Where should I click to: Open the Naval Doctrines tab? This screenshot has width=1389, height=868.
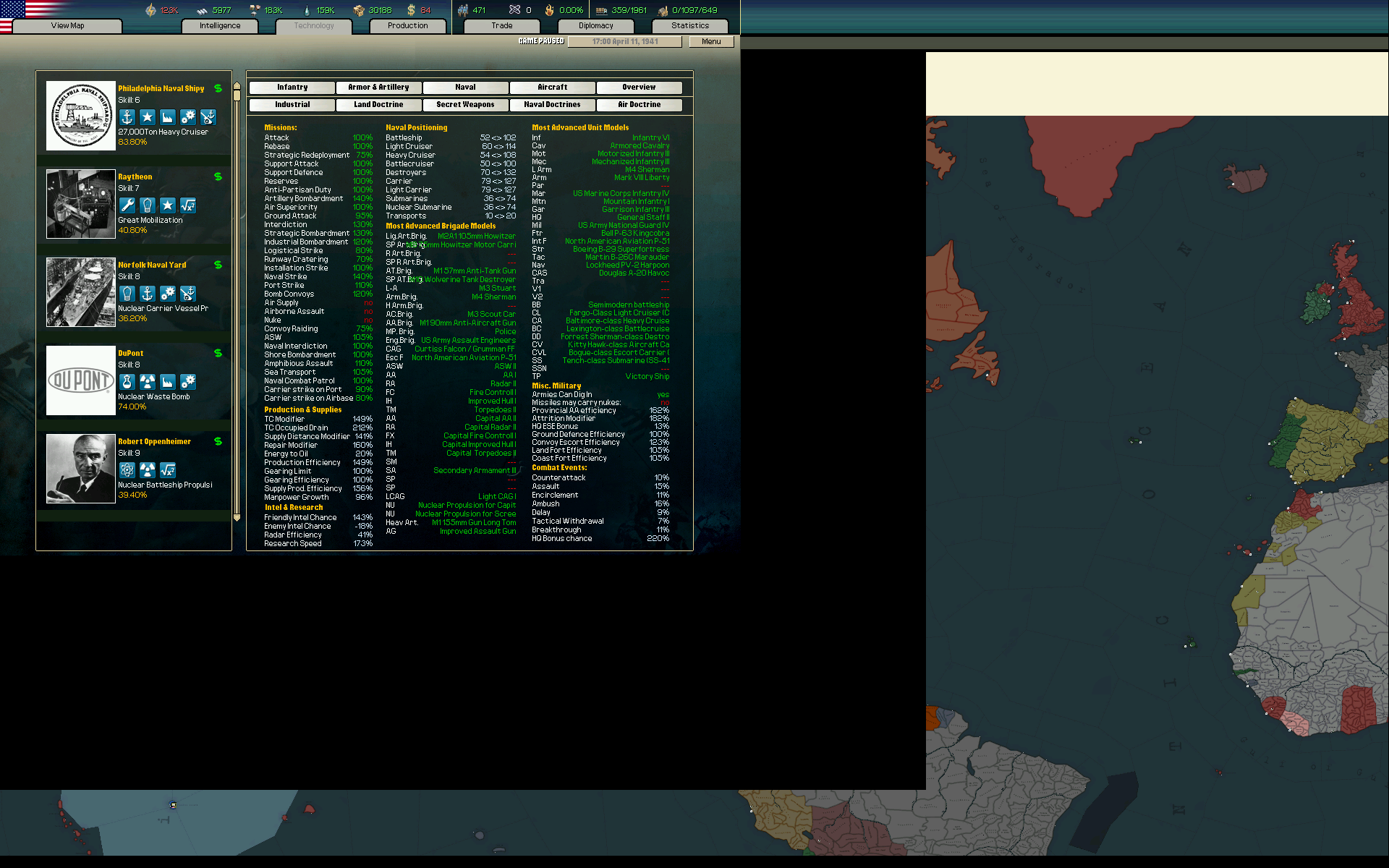tap(552, 105)
